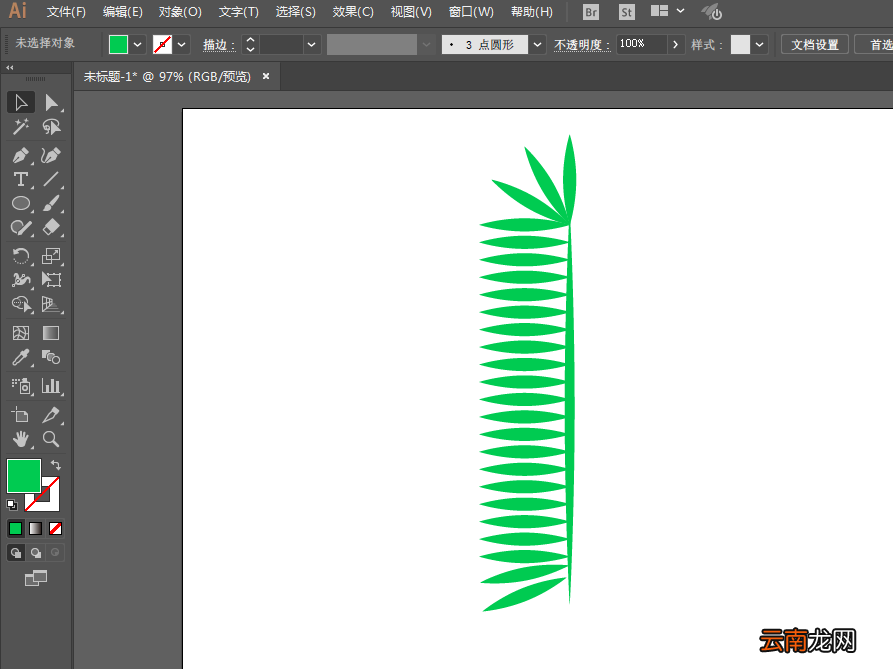Choose the Lasso tool

51,127
